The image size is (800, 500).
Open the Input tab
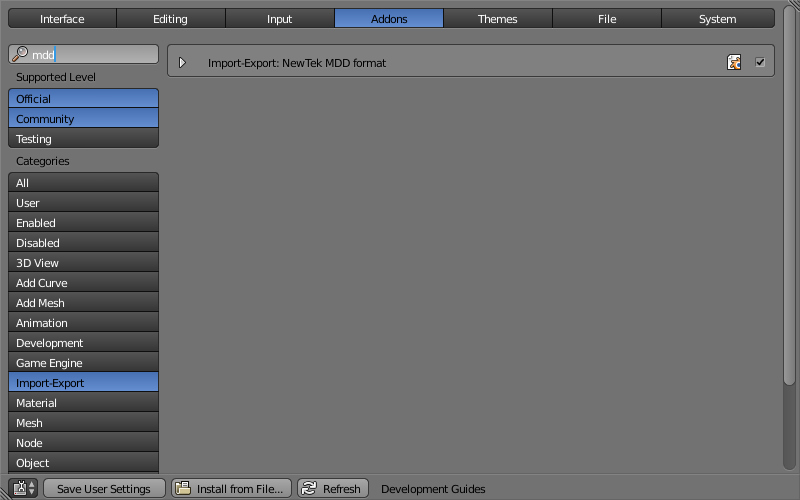280,19
